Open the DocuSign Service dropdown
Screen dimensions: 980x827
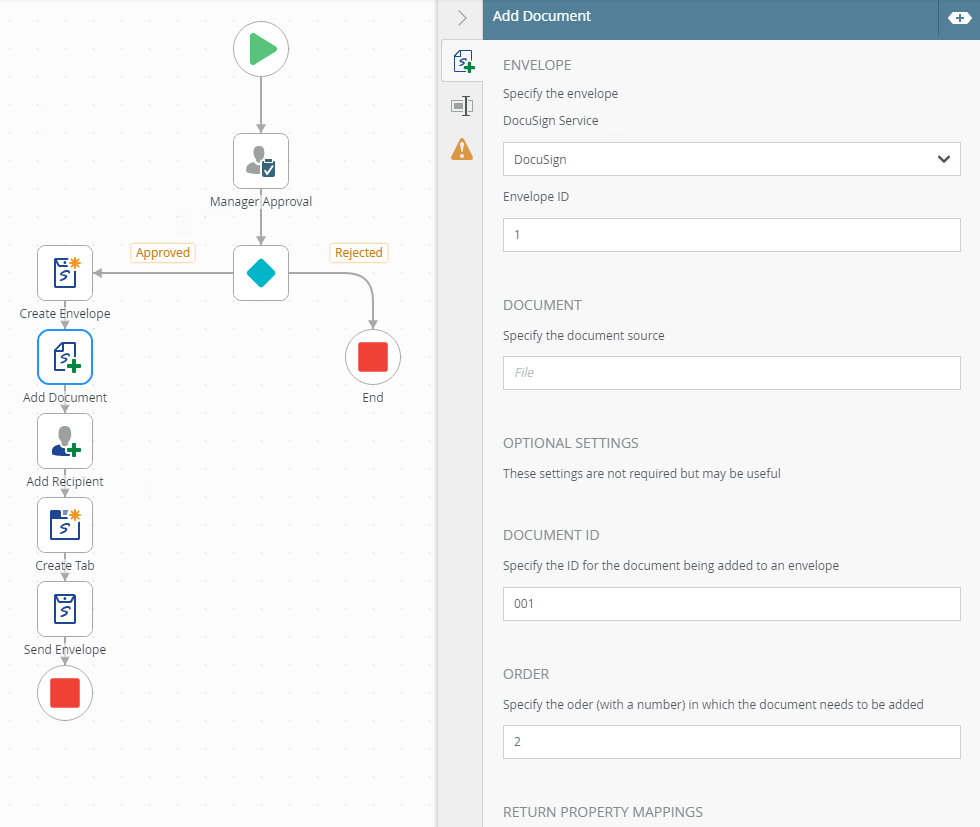tap(731, 159)
